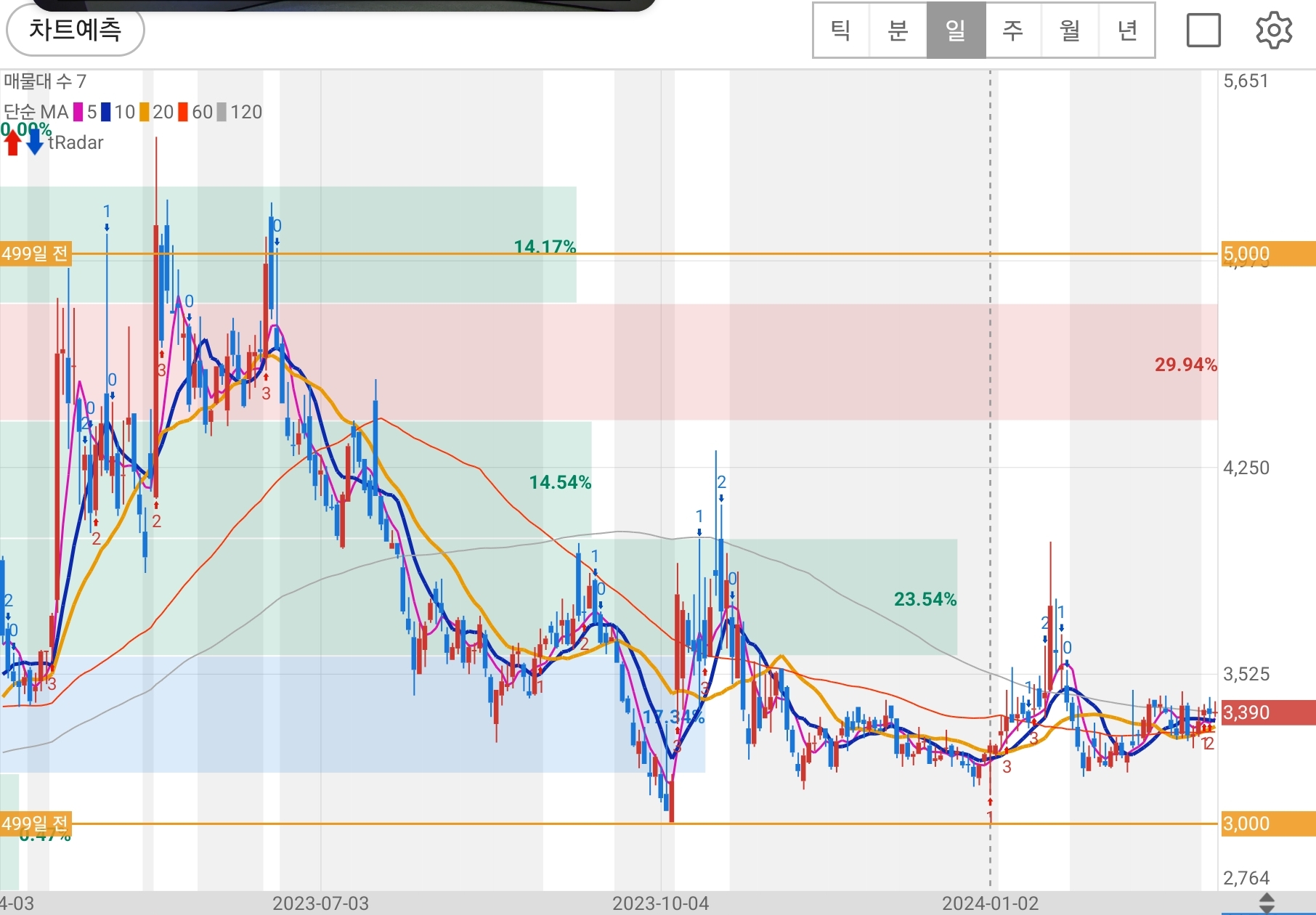Click the upper 499일 전 line tag
Image resolution: width=1316 pixels, height=915 pixels.
35,253
